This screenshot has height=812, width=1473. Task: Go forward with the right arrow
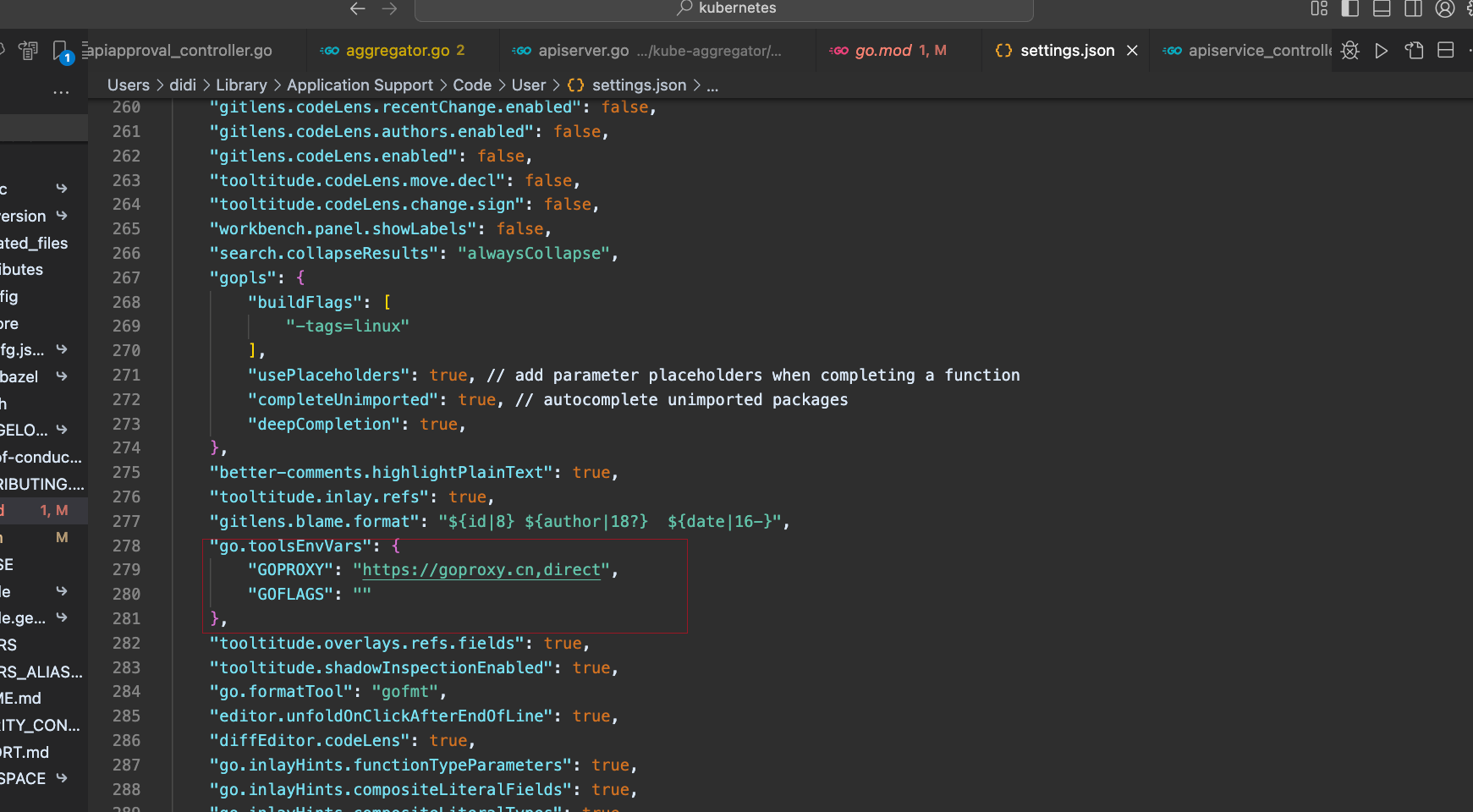[389, 8]
